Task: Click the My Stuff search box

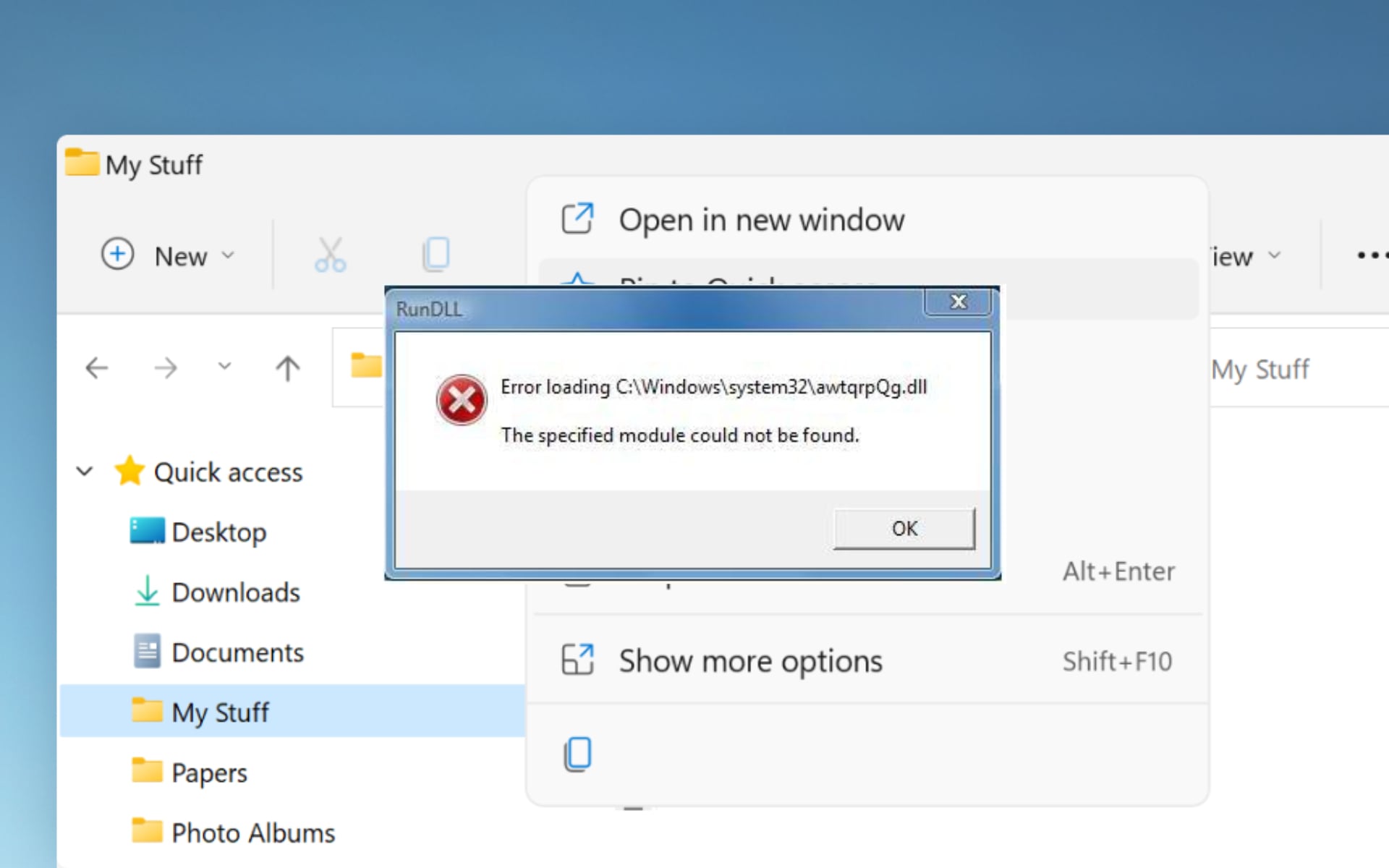Action: coord(1261,368)
